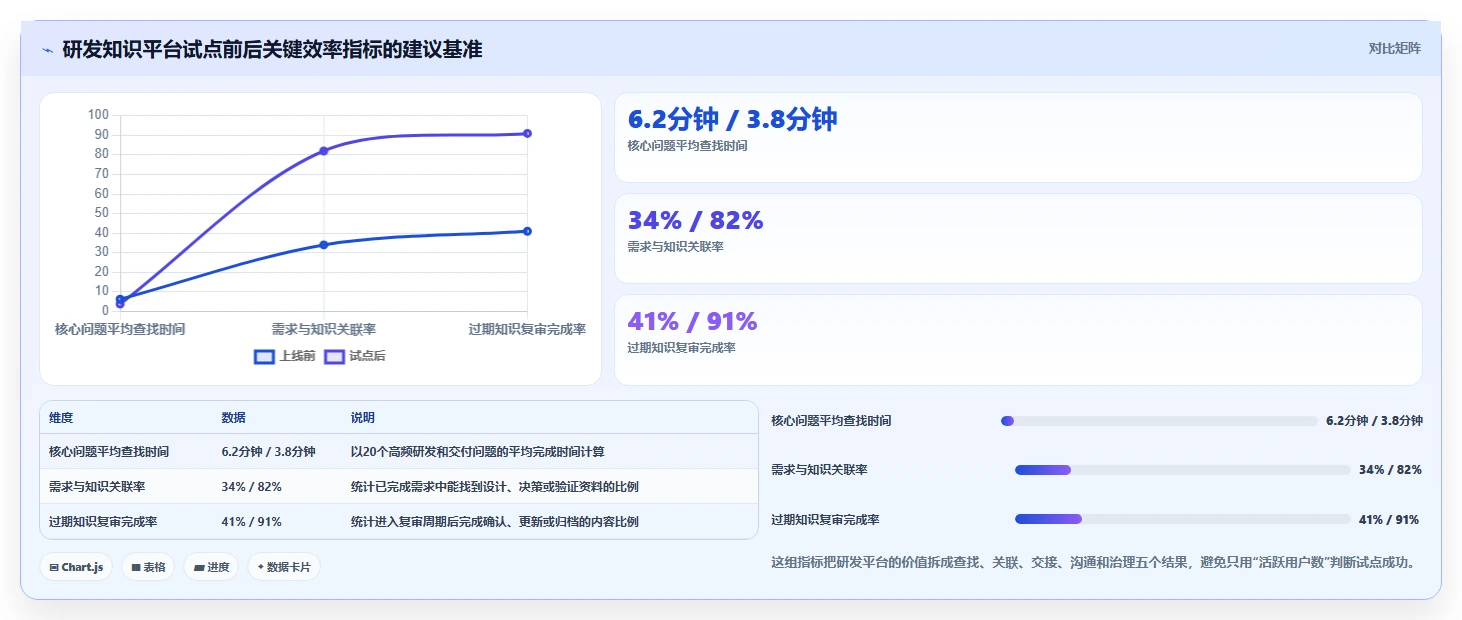Screen dimensions: 1462x620
Task: Click the 过期知识复审完成率 progress bar
Action: click(1183, 519)
